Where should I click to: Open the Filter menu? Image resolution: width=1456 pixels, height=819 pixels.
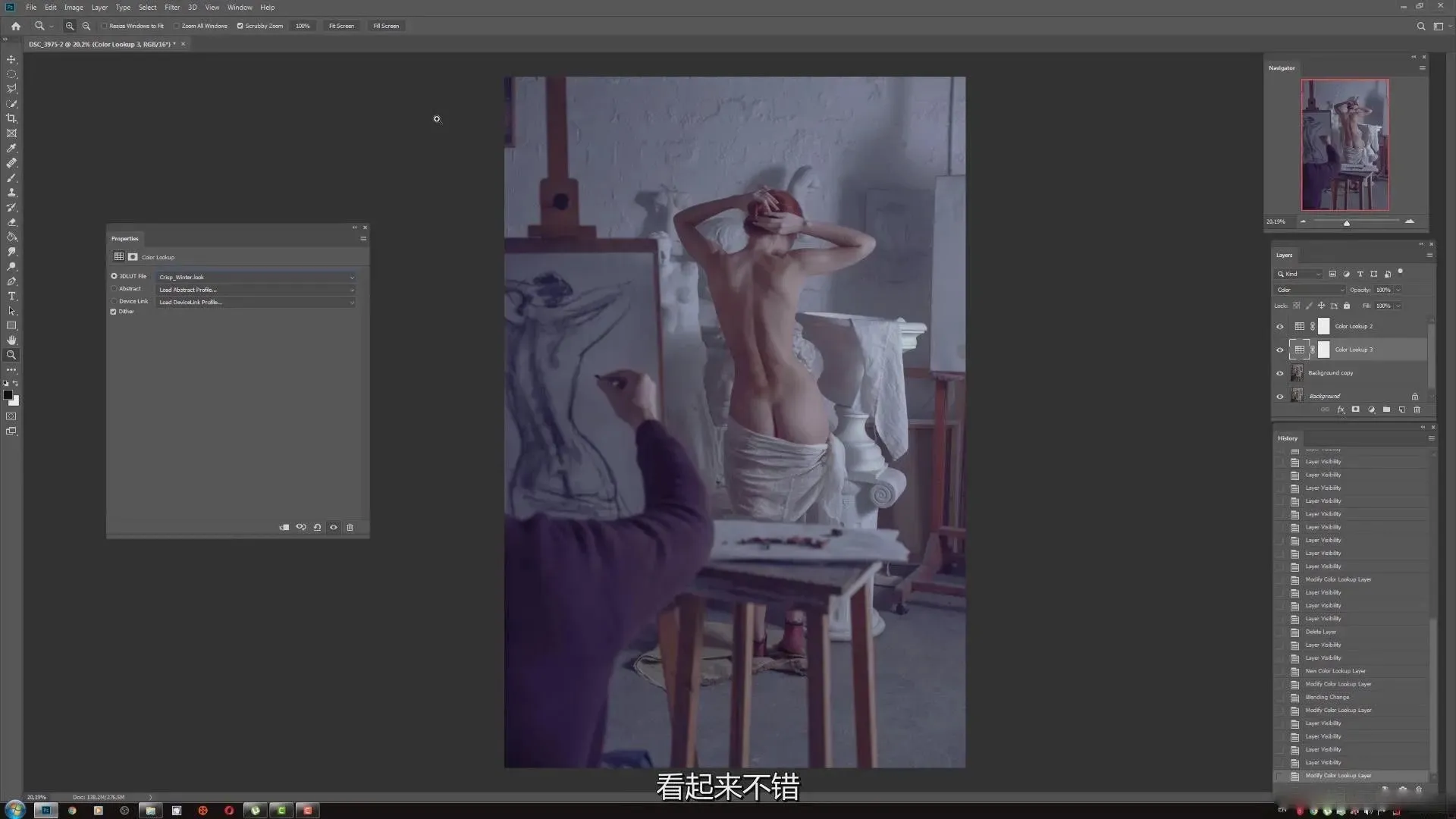point(172,8)
